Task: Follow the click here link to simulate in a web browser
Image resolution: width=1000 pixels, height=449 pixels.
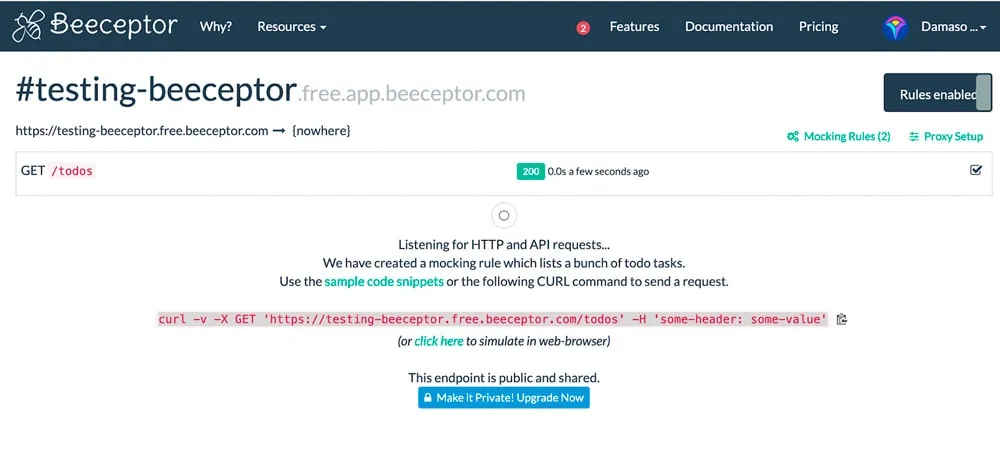Action: click(x=439, y=341)
